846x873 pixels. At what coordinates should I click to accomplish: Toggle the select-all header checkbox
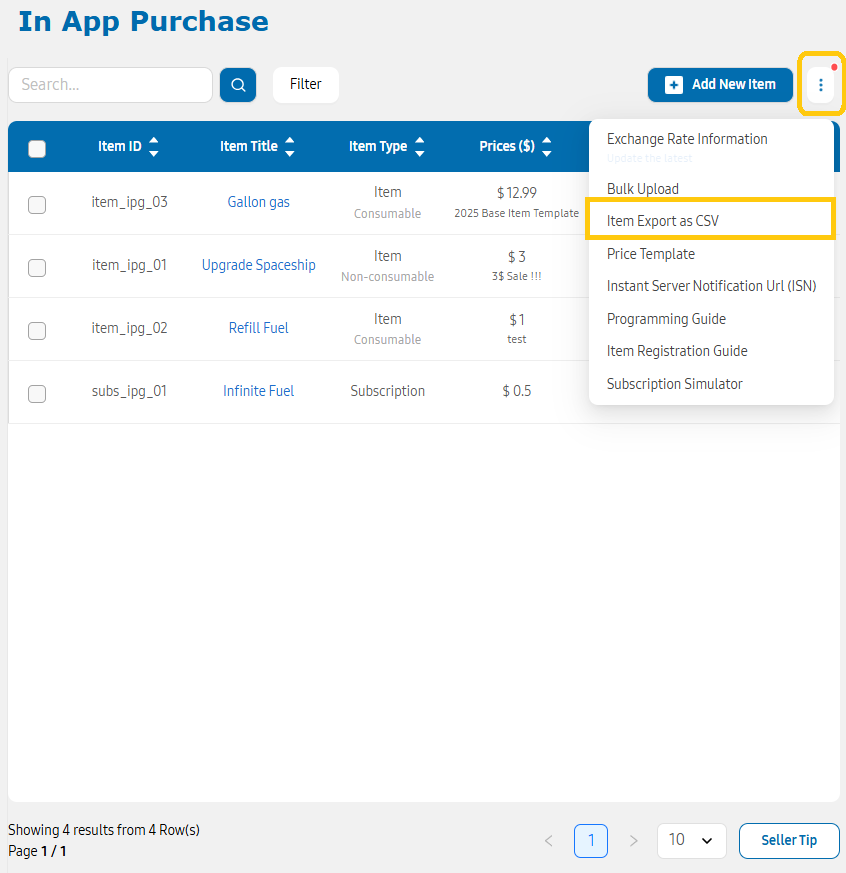[x=37, y=149]
